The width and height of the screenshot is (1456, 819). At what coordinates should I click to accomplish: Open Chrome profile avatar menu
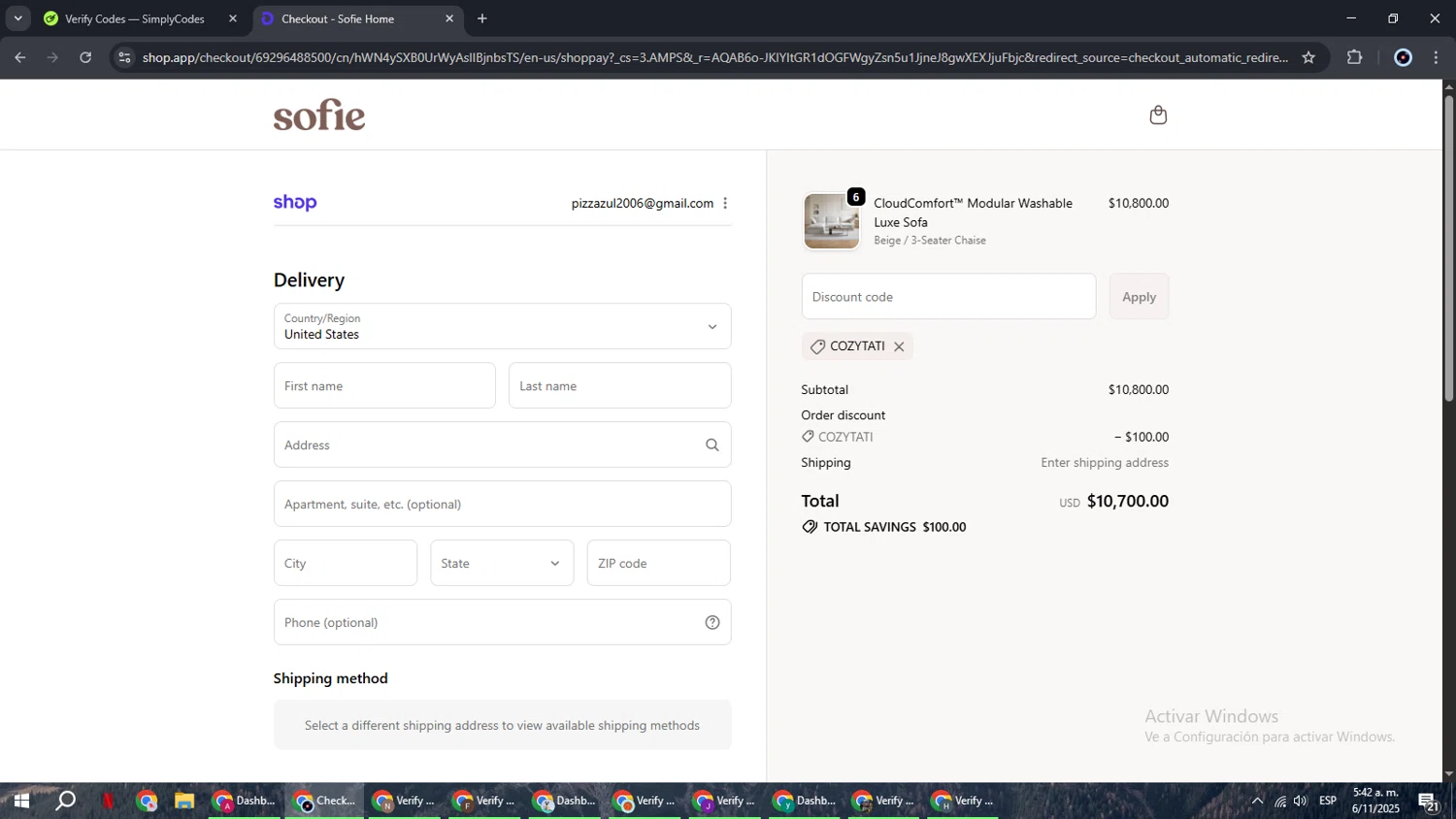(x=1403, y=57)
